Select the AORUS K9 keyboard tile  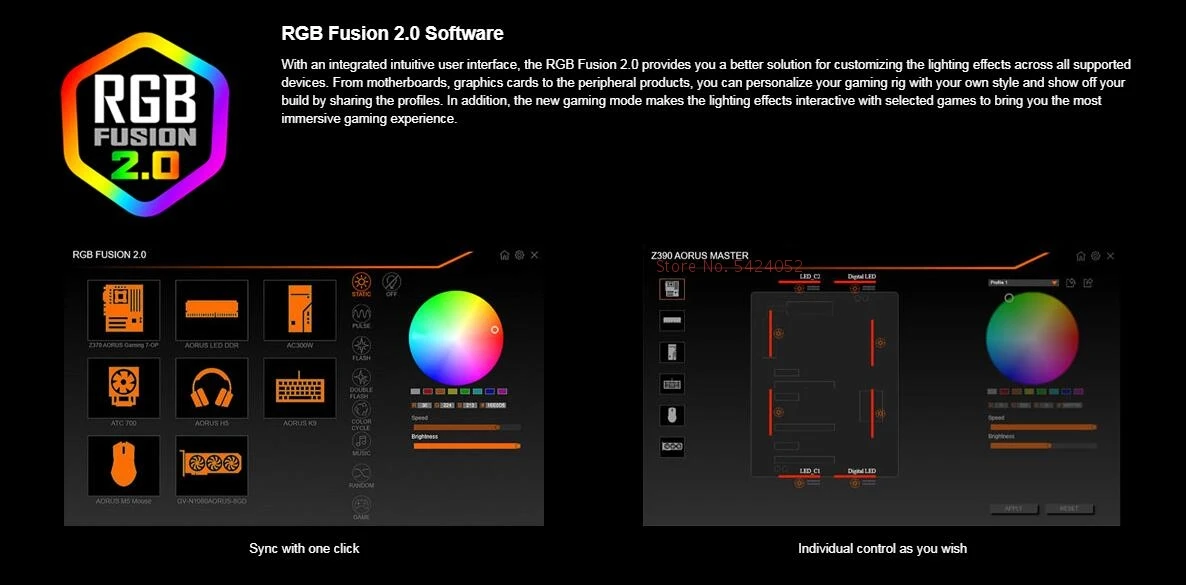pyautogui.click(x=300, y=387)
